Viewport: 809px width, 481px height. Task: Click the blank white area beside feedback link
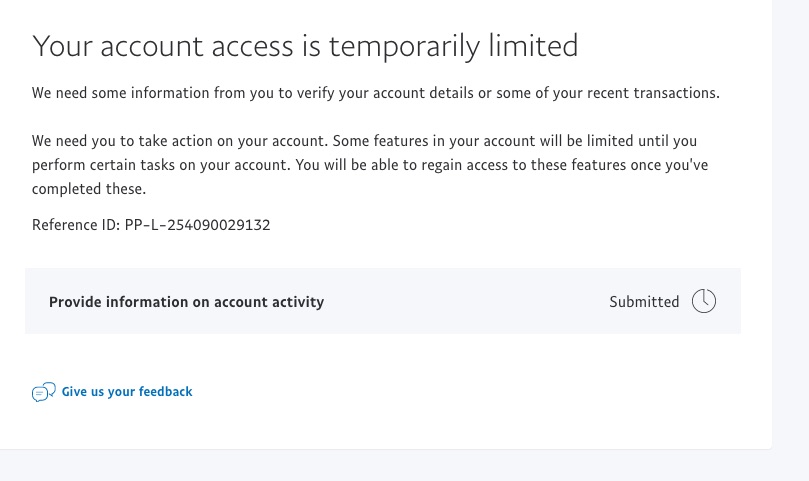450,392
